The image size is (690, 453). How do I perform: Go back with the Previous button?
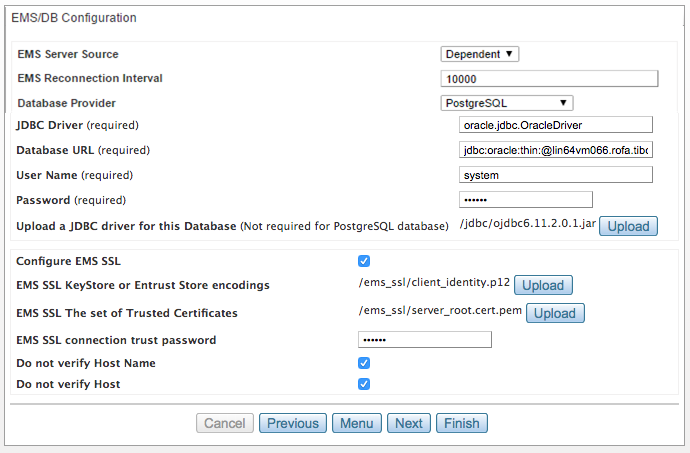point(293,423)
